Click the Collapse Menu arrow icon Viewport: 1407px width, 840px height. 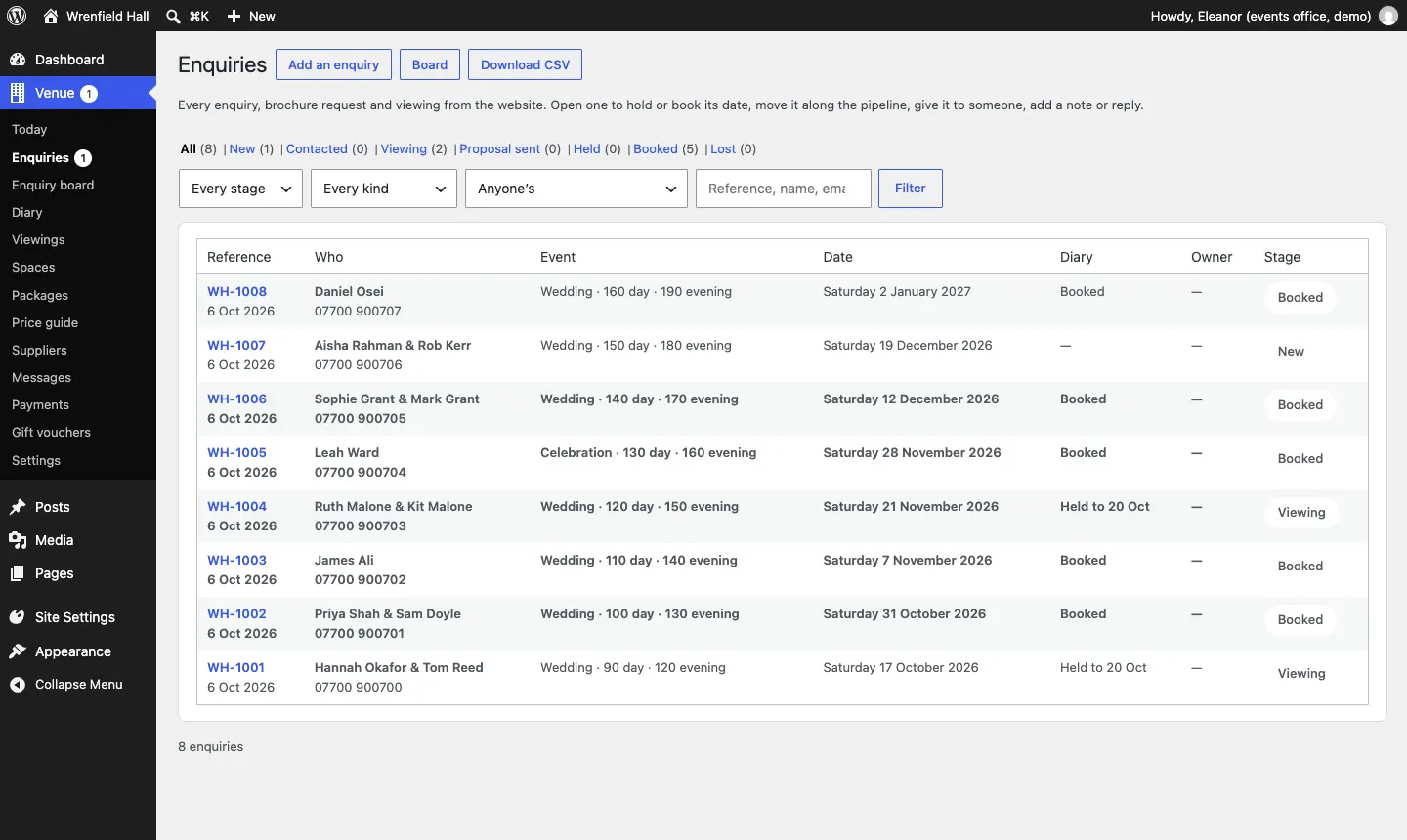(18, 685)
